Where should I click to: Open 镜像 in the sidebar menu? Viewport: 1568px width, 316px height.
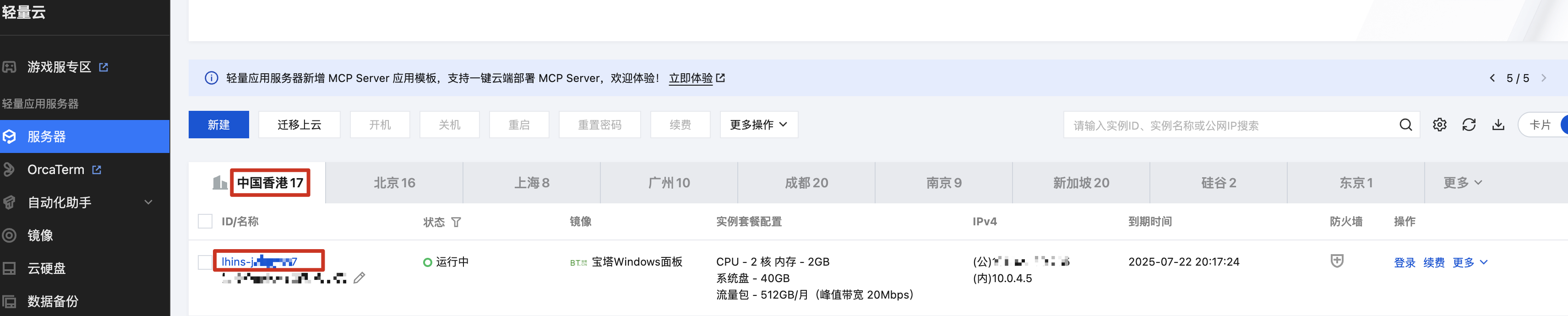(x=40, y=235)
